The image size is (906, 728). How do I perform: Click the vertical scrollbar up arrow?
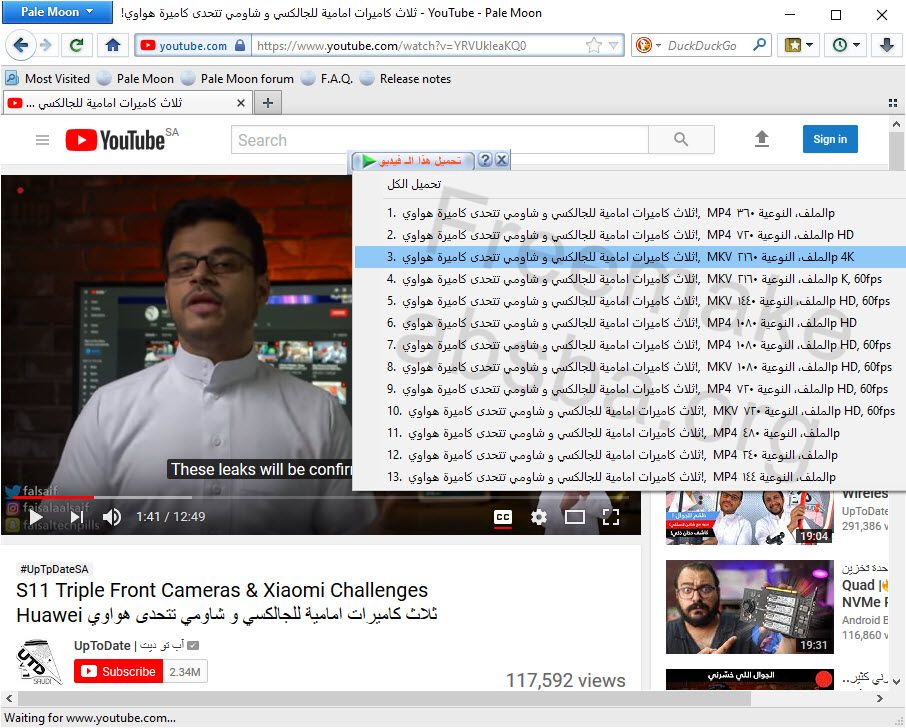896,124
